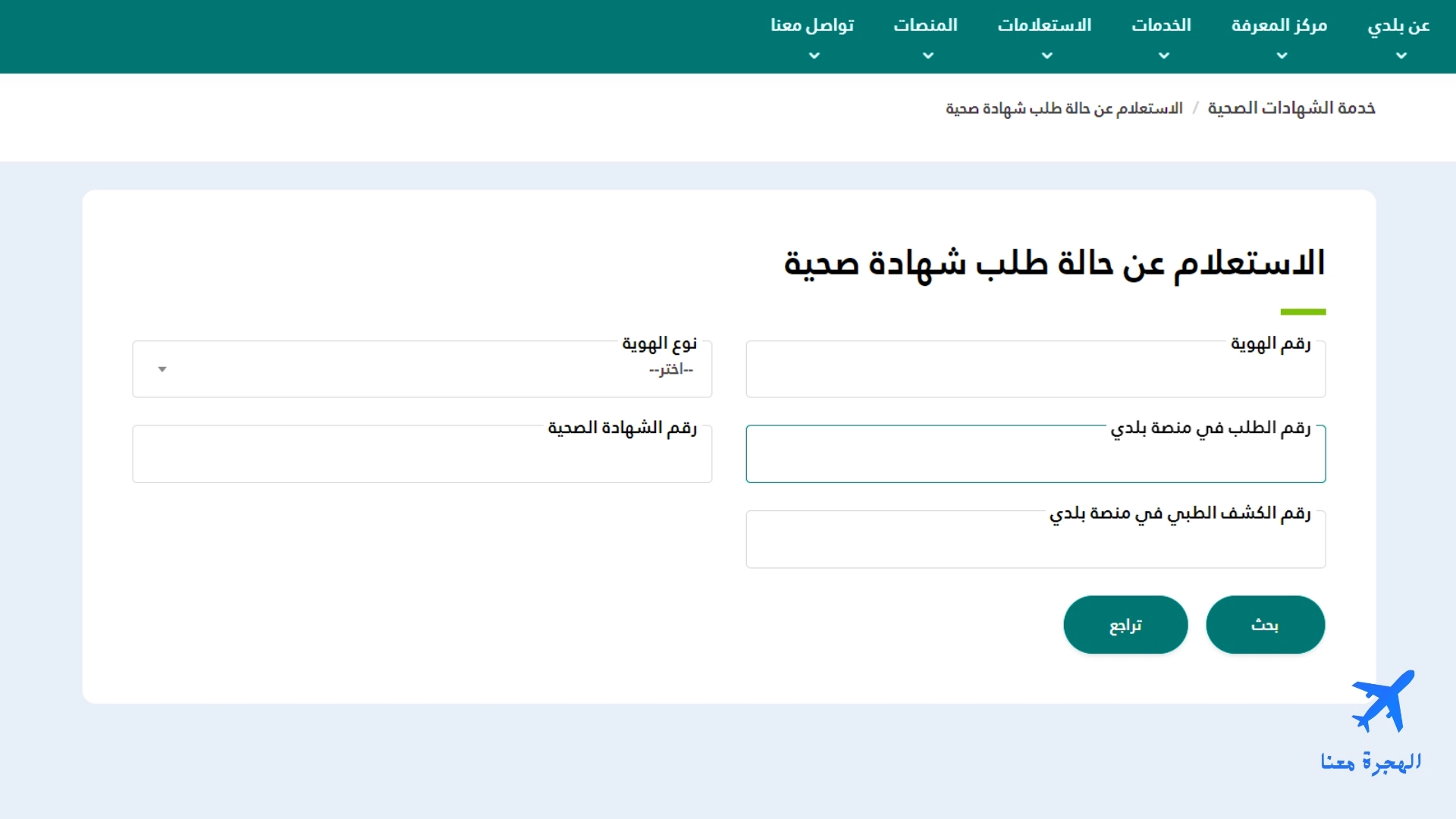Open the الاستعلامات menu
This screenshot has width=1456, height=819.
pos(1044,26)
